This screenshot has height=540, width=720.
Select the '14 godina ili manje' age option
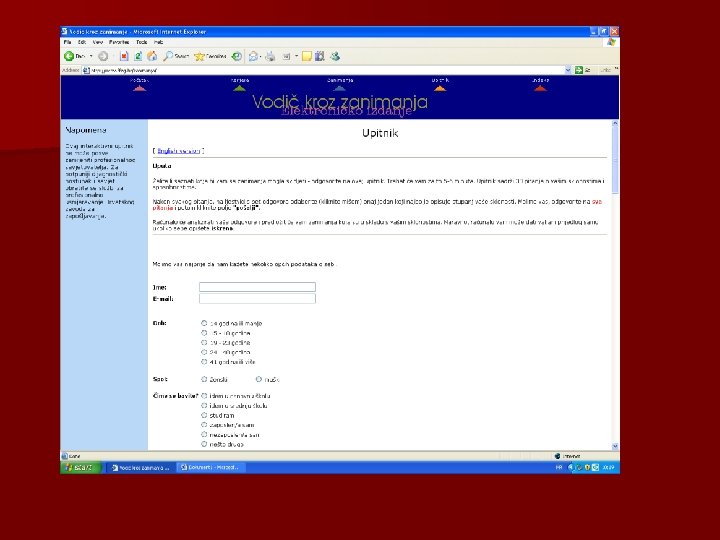click(204, 323)
